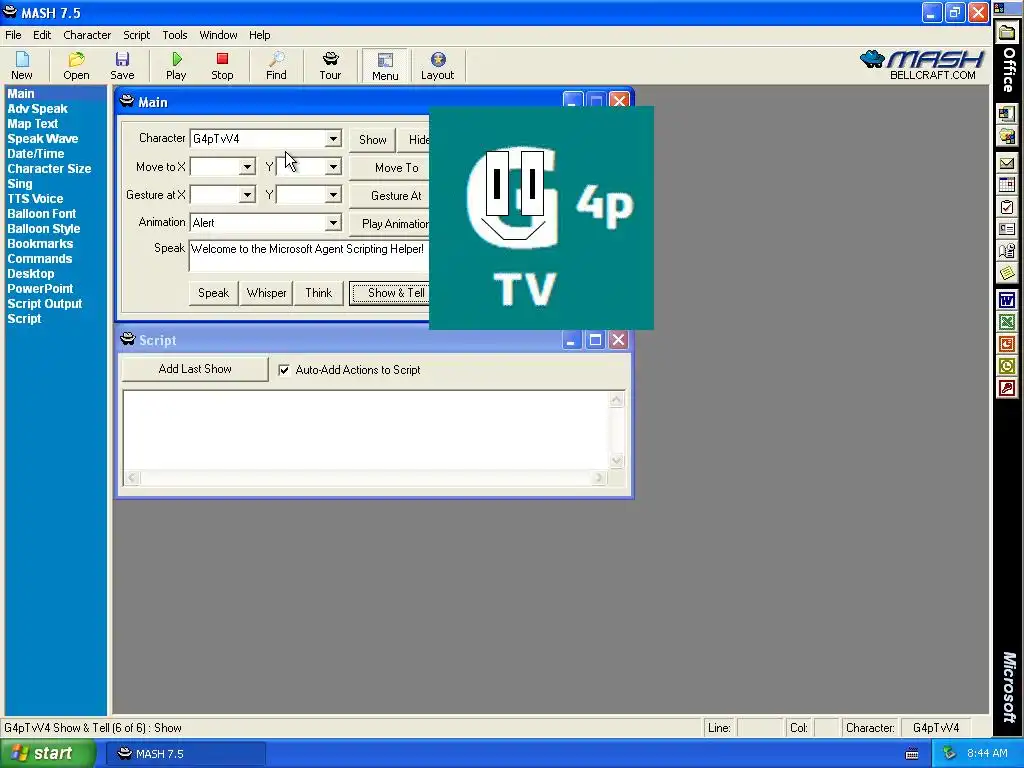Start the script with the Play icon
Image resolution: width=1024 pixels, height=768 pixels.
pos(176,66)
